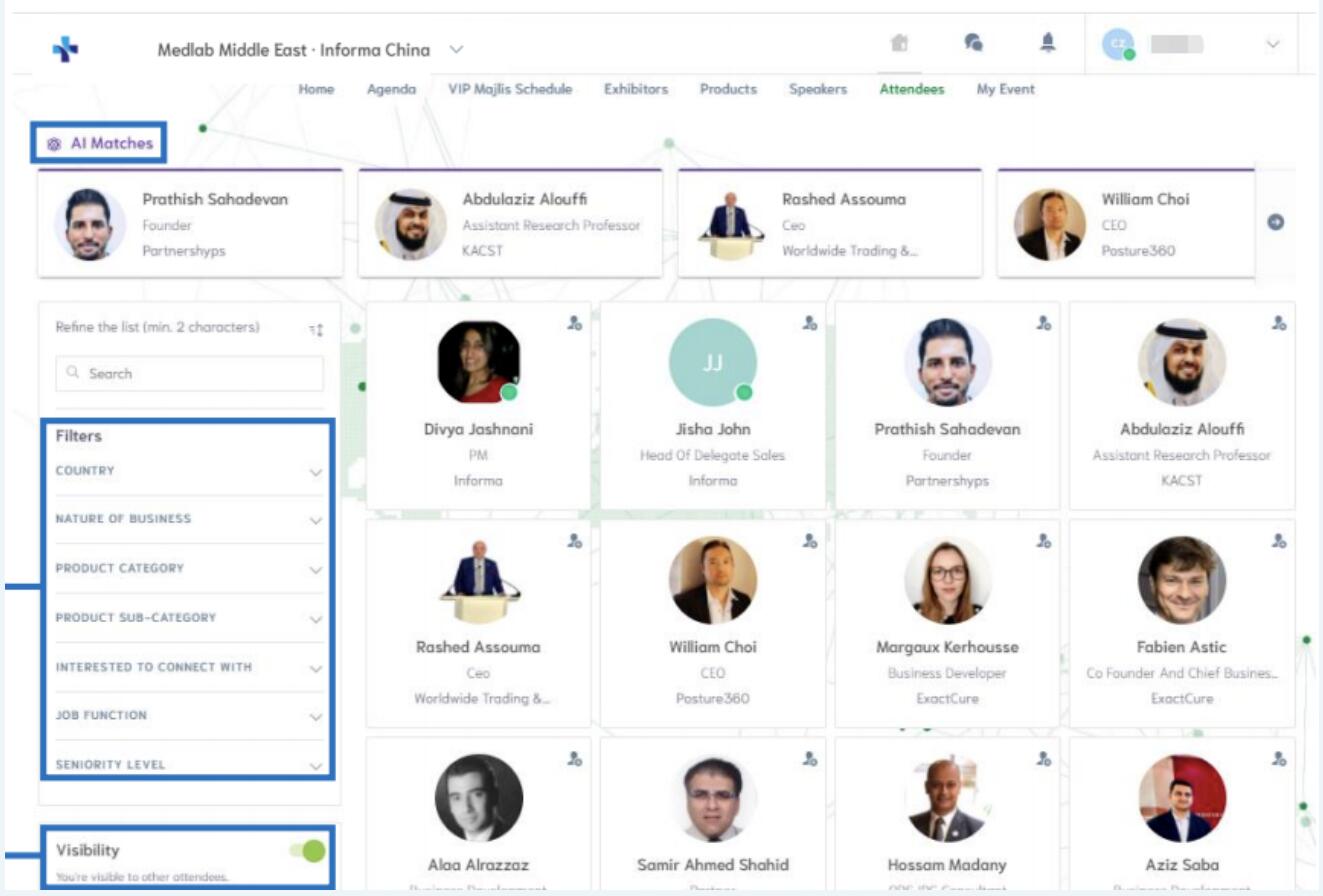This screenshot has width=1323, height=896.
Task: Click the home icon in top bar
Action: pyautogui.click(x=899, y=43)
